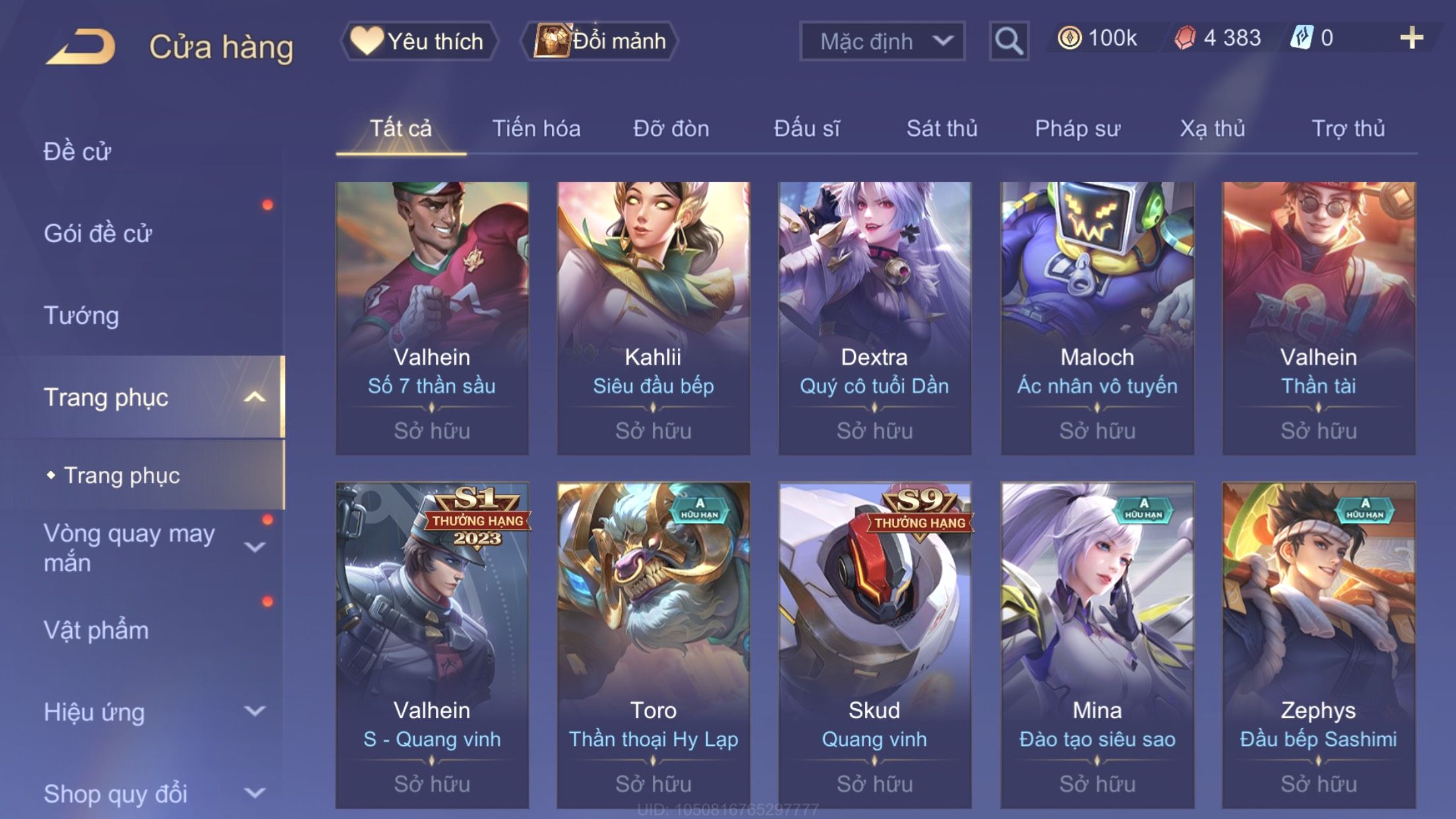Tap the red ruby currency icon
The image size is (1456, 819).
1185,38
